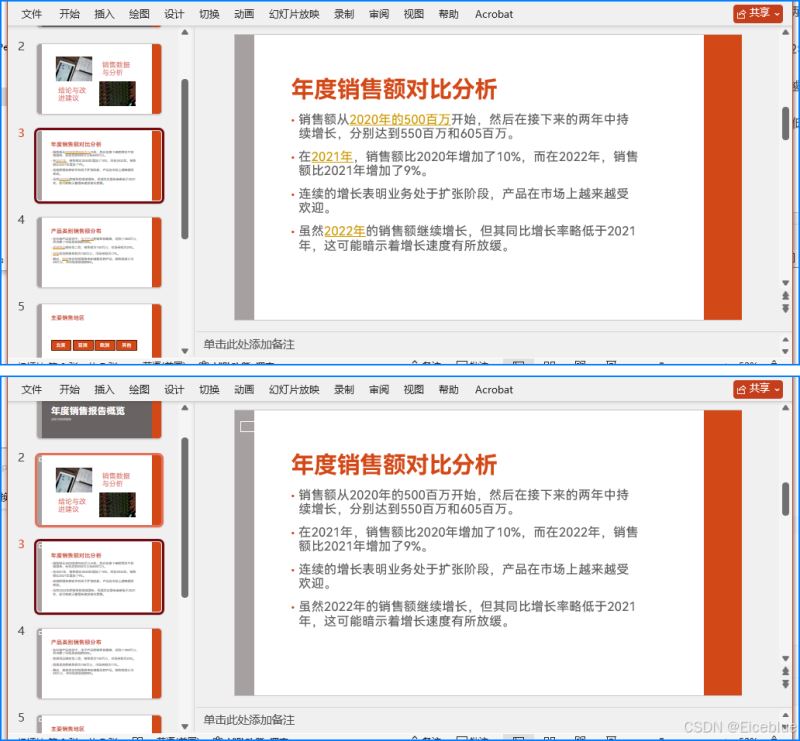800x741 pixels.
Task: Select 幻灯片放映 tab in the lower window
Action: (x=294, y=390)
